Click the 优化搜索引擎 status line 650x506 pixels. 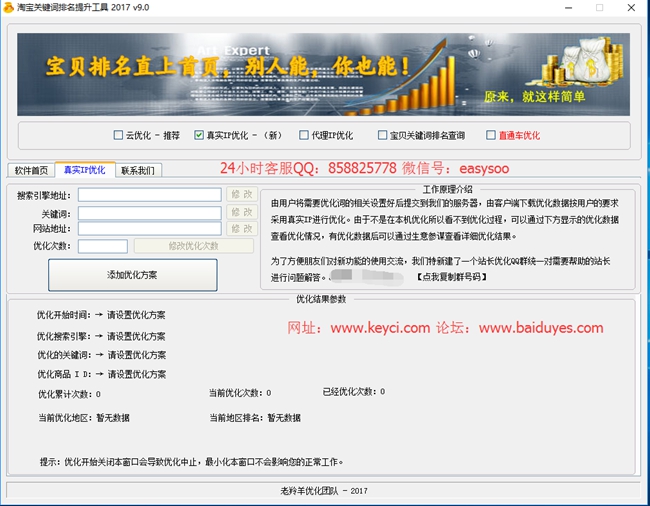[101, 336]
